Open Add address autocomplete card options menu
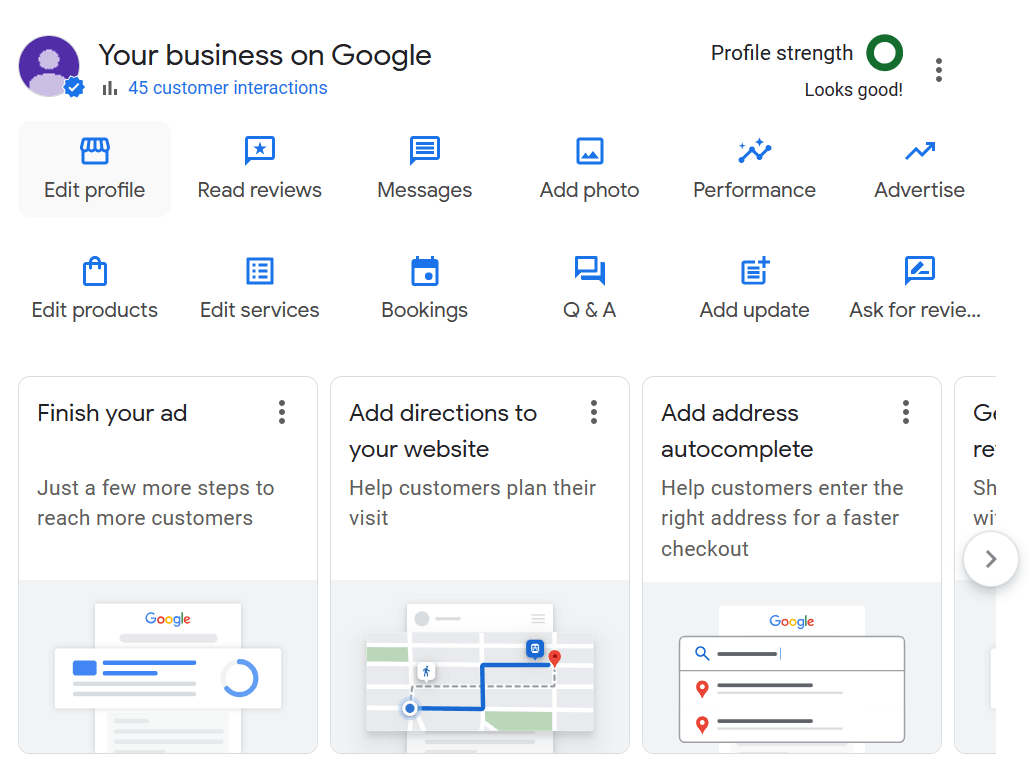The image size is (1035, 767). pyautogui.click(x=906, y=412)
